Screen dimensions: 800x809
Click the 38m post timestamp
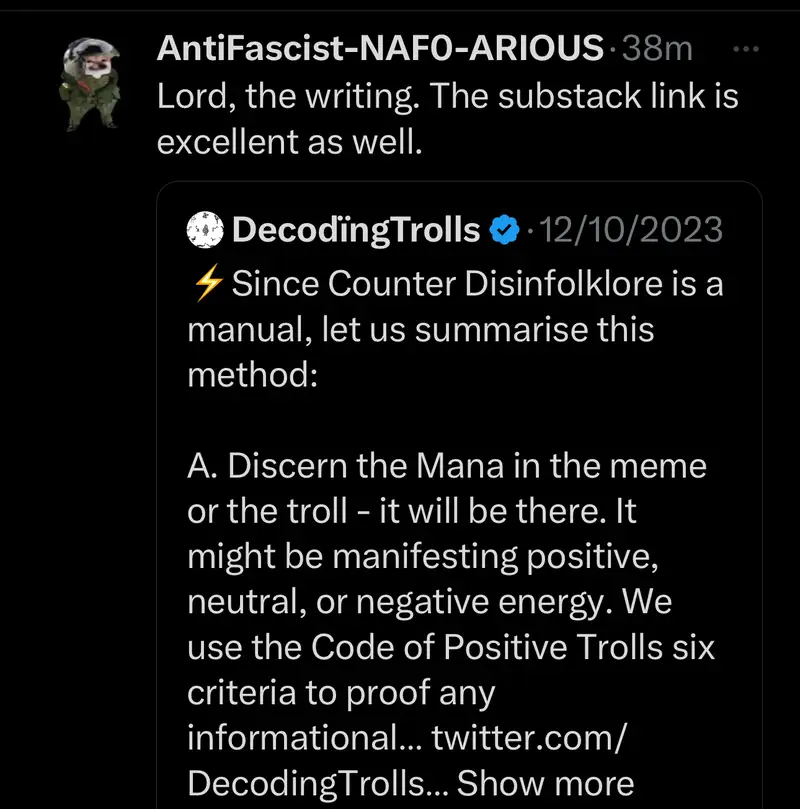pos(657,47)
